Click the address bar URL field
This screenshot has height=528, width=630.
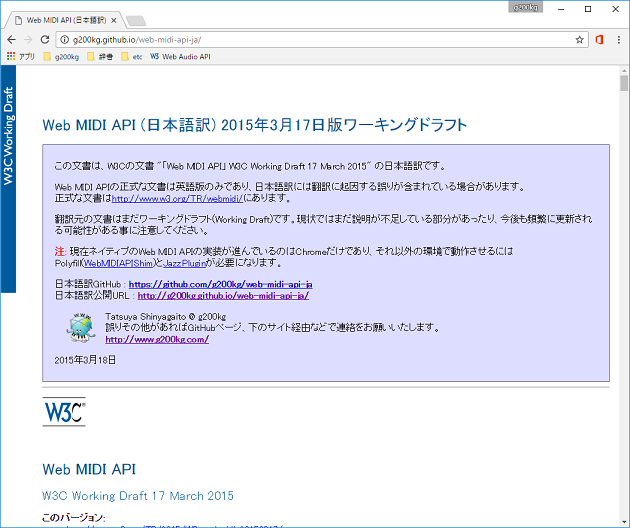click(300, 39)
